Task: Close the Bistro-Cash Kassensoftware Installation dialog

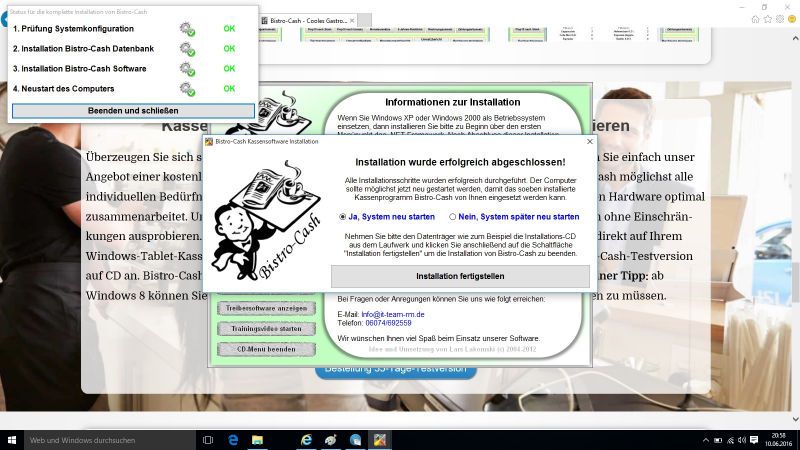Action: [x=589, y=142]
